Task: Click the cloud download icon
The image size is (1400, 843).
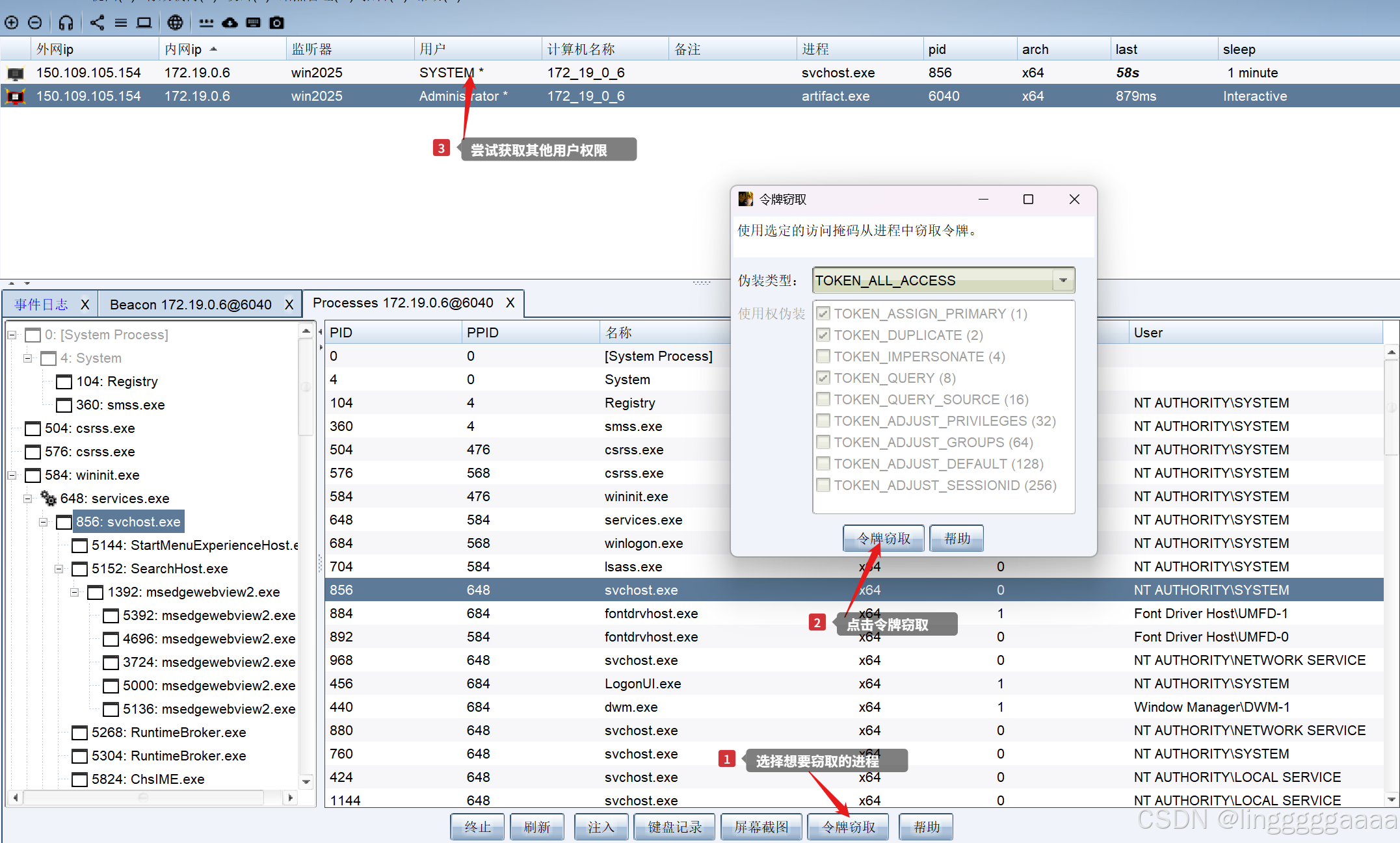Action: 230,23
